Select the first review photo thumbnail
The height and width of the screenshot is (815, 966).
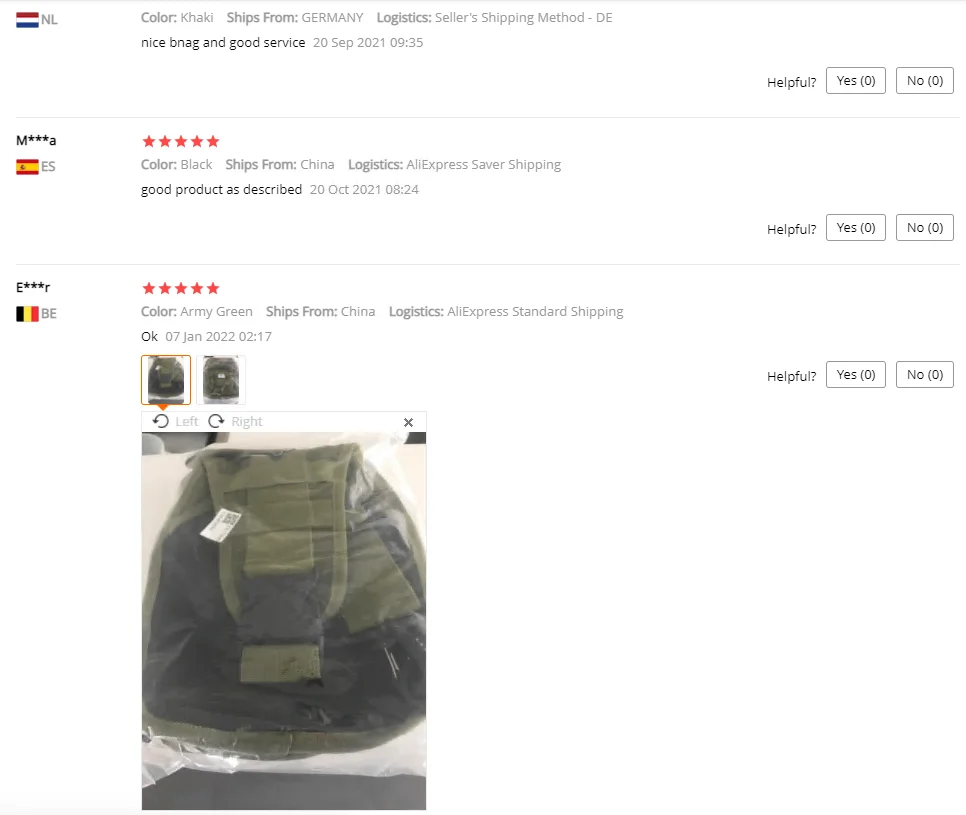[166, 379]
